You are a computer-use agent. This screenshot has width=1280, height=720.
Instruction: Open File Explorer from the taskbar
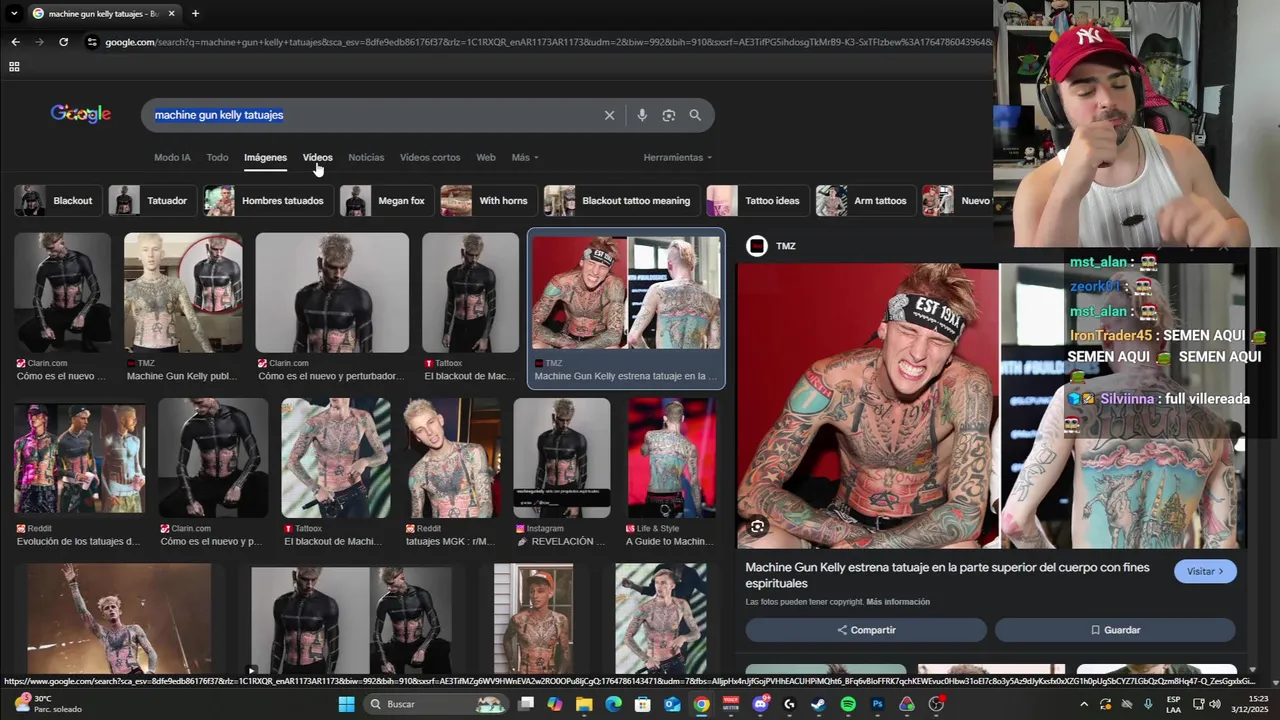tap(584, 704)
